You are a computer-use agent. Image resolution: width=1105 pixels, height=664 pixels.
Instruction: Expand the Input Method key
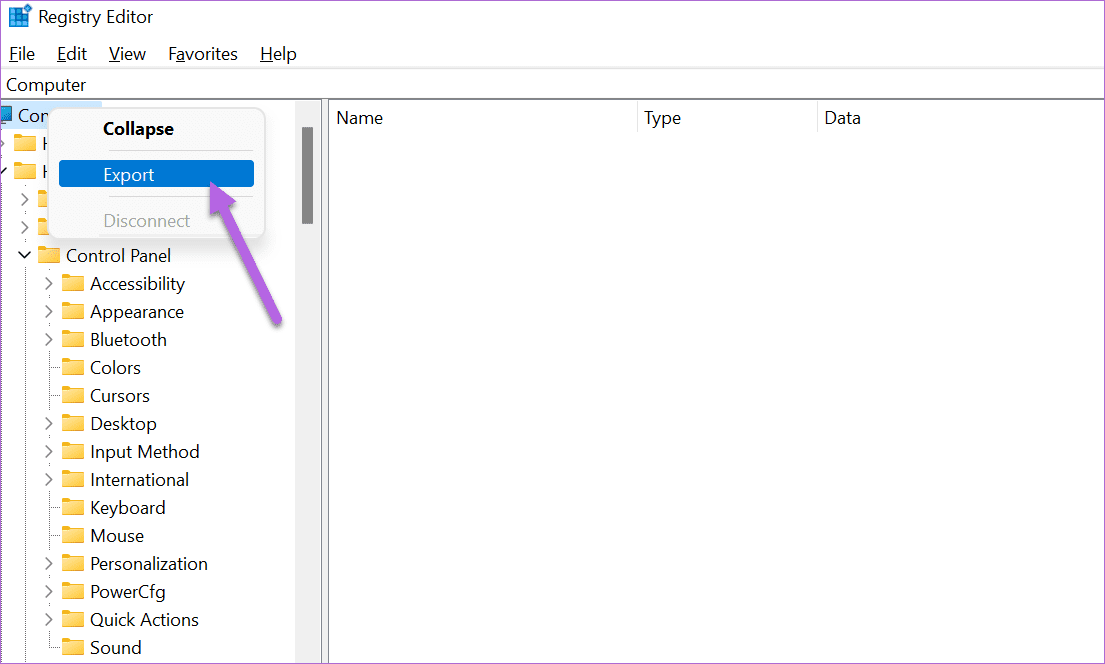[x=49, y=452]
